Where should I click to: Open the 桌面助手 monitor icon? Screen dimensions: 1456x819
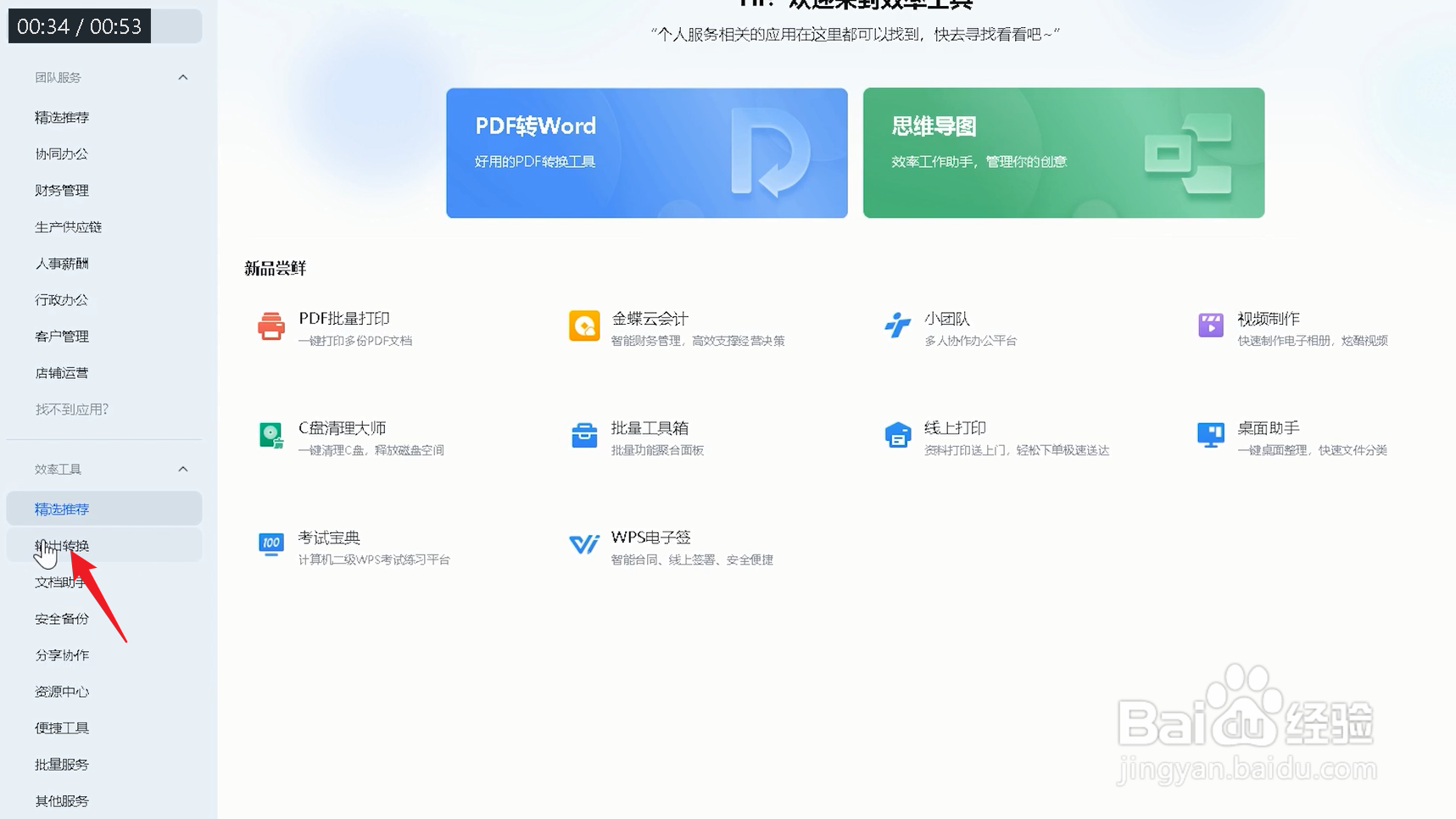pyautogui.click(x=1210, y=436)
